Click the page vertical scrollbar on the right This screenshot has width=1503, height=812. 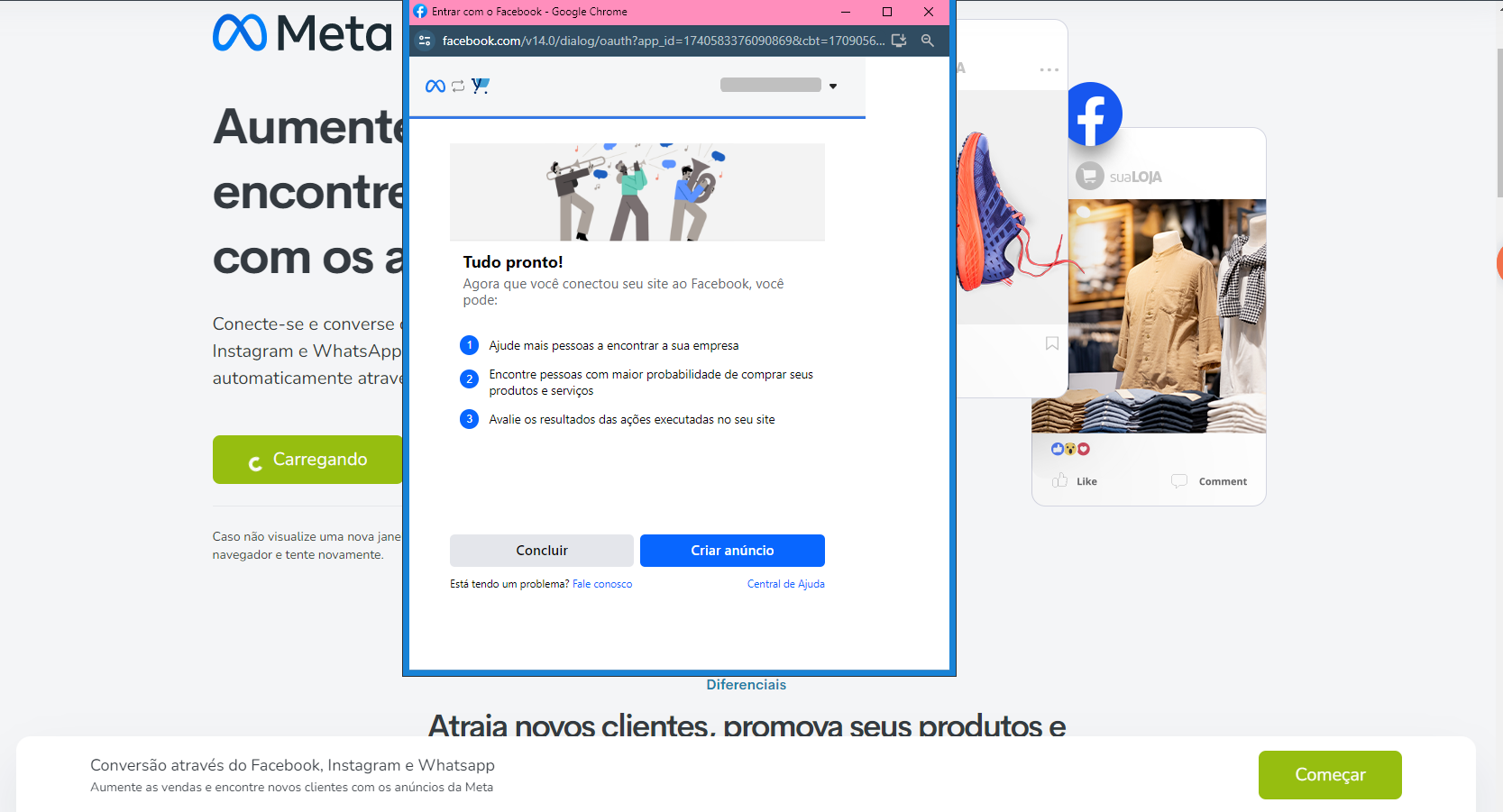coord(1498,122)
